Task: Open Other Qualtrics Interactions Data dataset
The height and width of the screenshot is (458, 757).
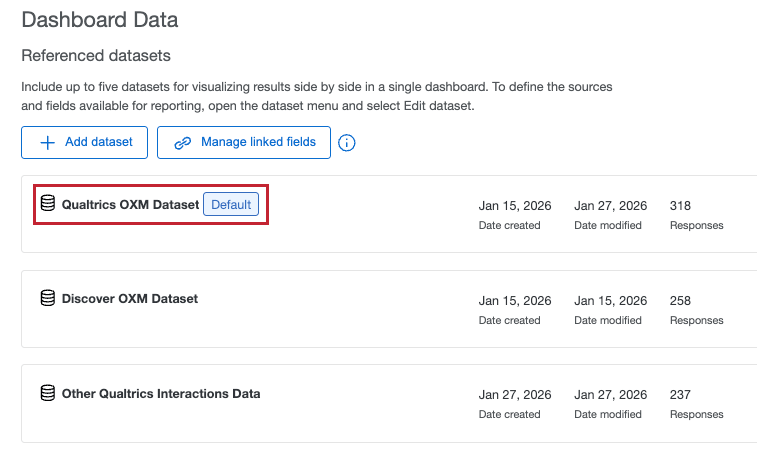Action: click(161, 393)
